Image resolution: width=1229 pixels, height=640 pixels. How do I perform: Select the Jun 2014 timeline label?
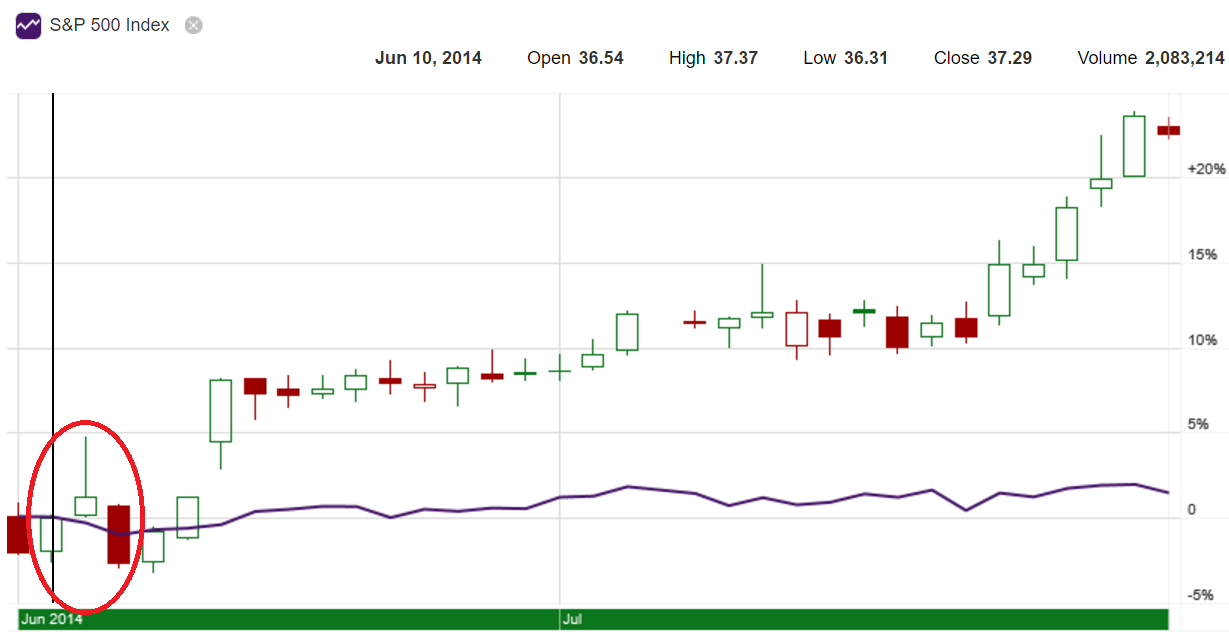[x=52, y=619]
